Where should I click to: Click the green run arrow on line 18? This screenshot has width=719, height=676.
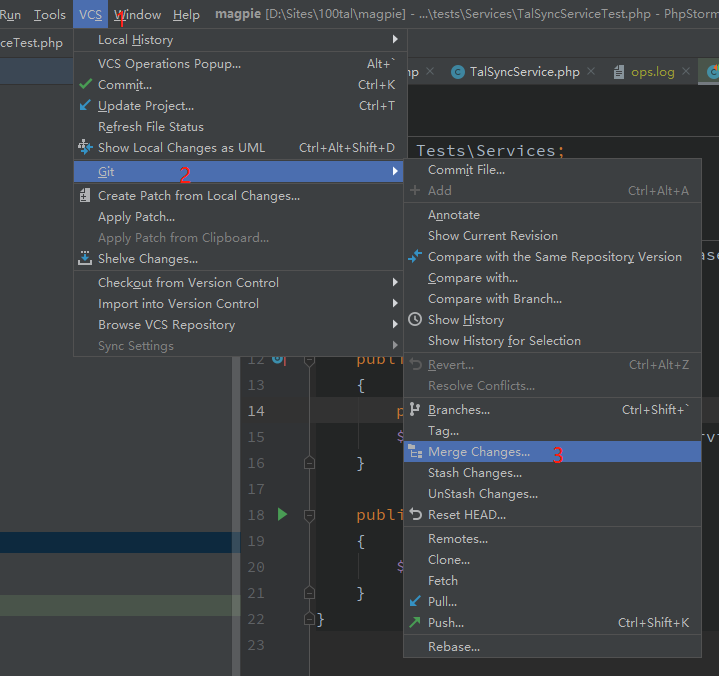282,514
